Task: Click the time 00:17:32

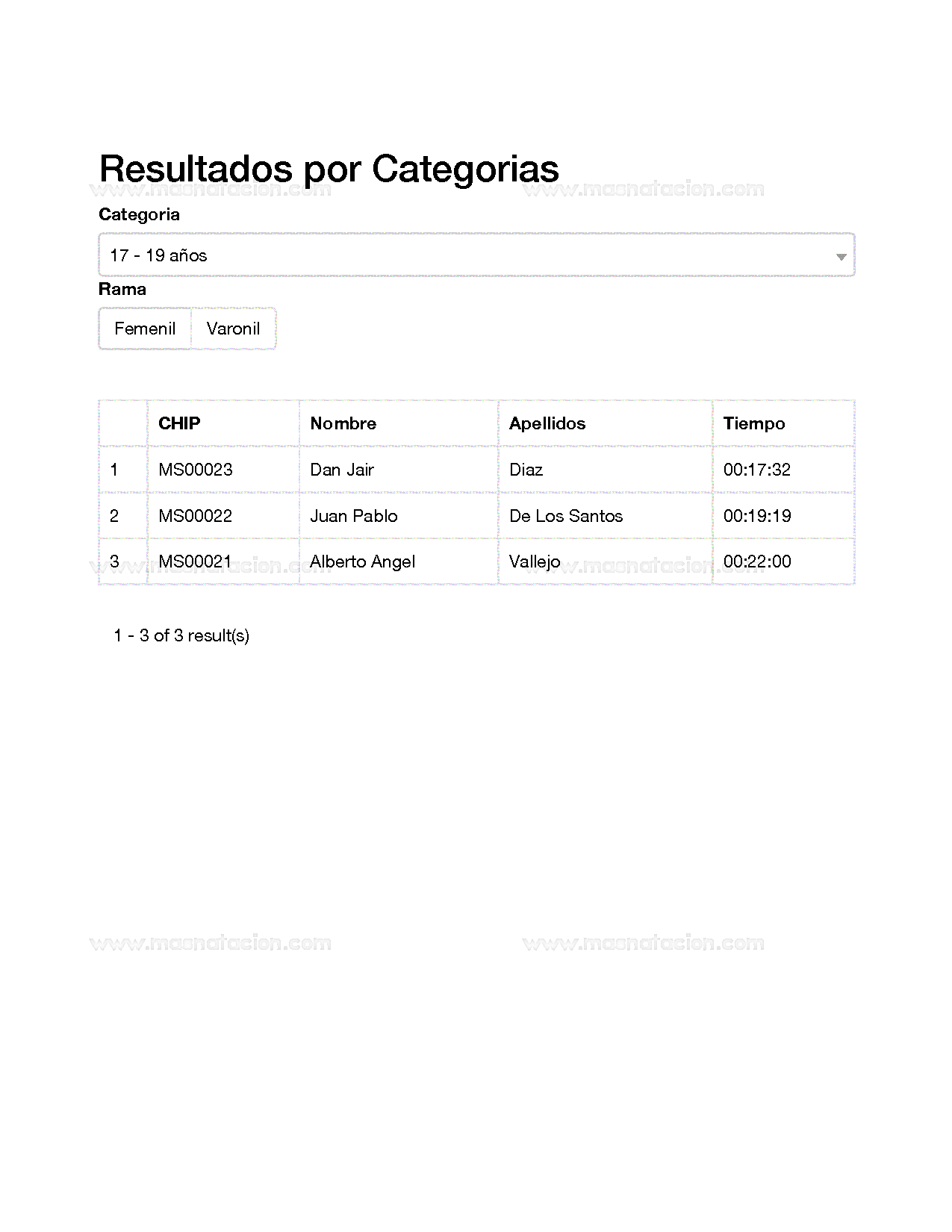Action: (x=757, y=470)
